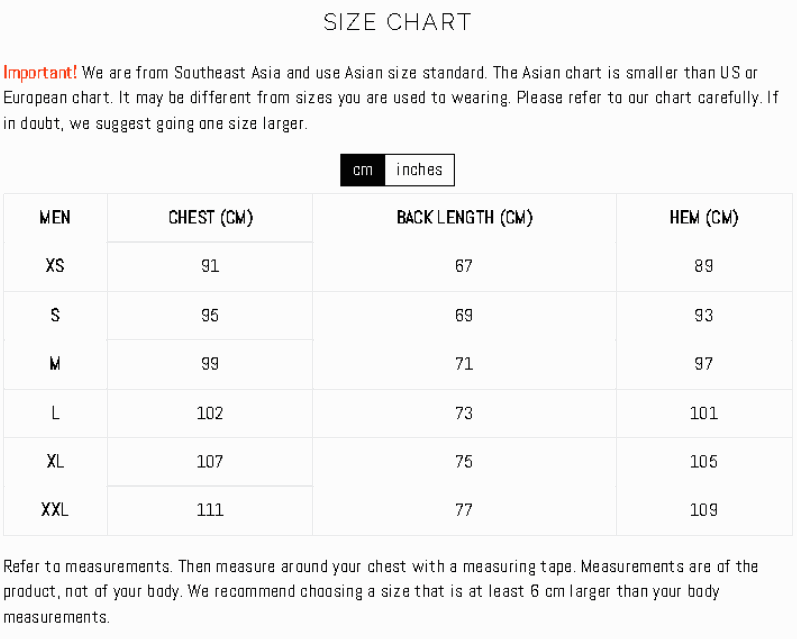The width and height of the screenshot is (797, 639).
Task: Select the XS size row label
Action: pyautogui.click(x=55, y=265)
